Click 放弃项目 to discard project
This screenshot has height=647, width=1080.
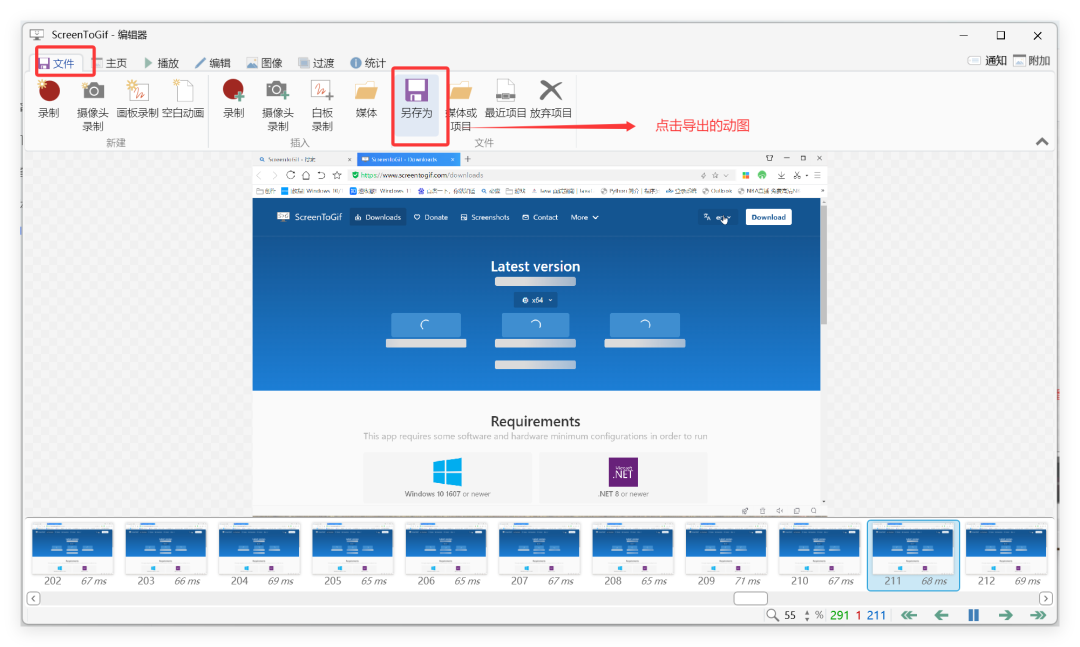tap(551, 99)
